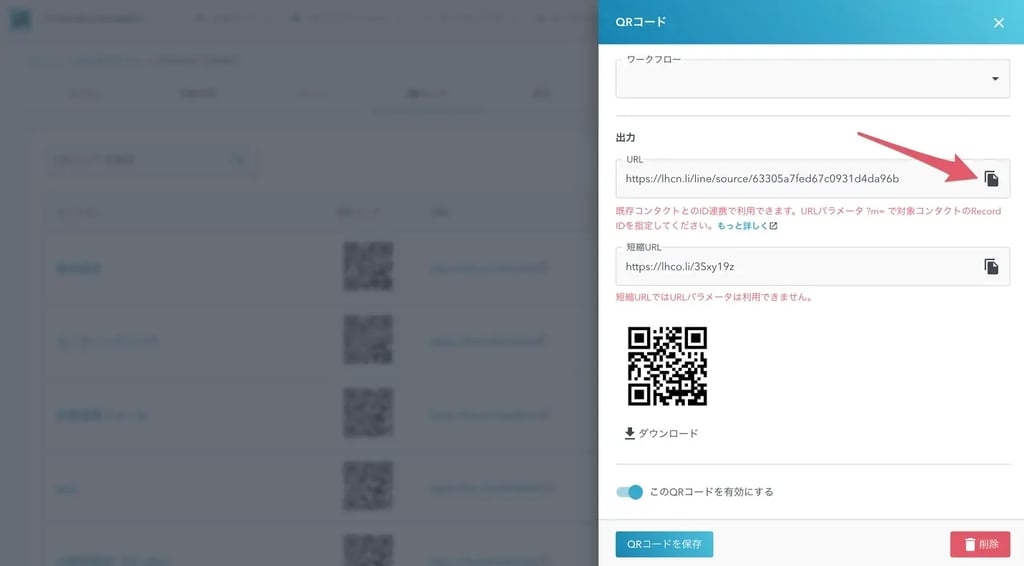Open the ワークフロー dropdown arrow
1024x566 pixels.
pyautogui.click(x=994, y=79)
